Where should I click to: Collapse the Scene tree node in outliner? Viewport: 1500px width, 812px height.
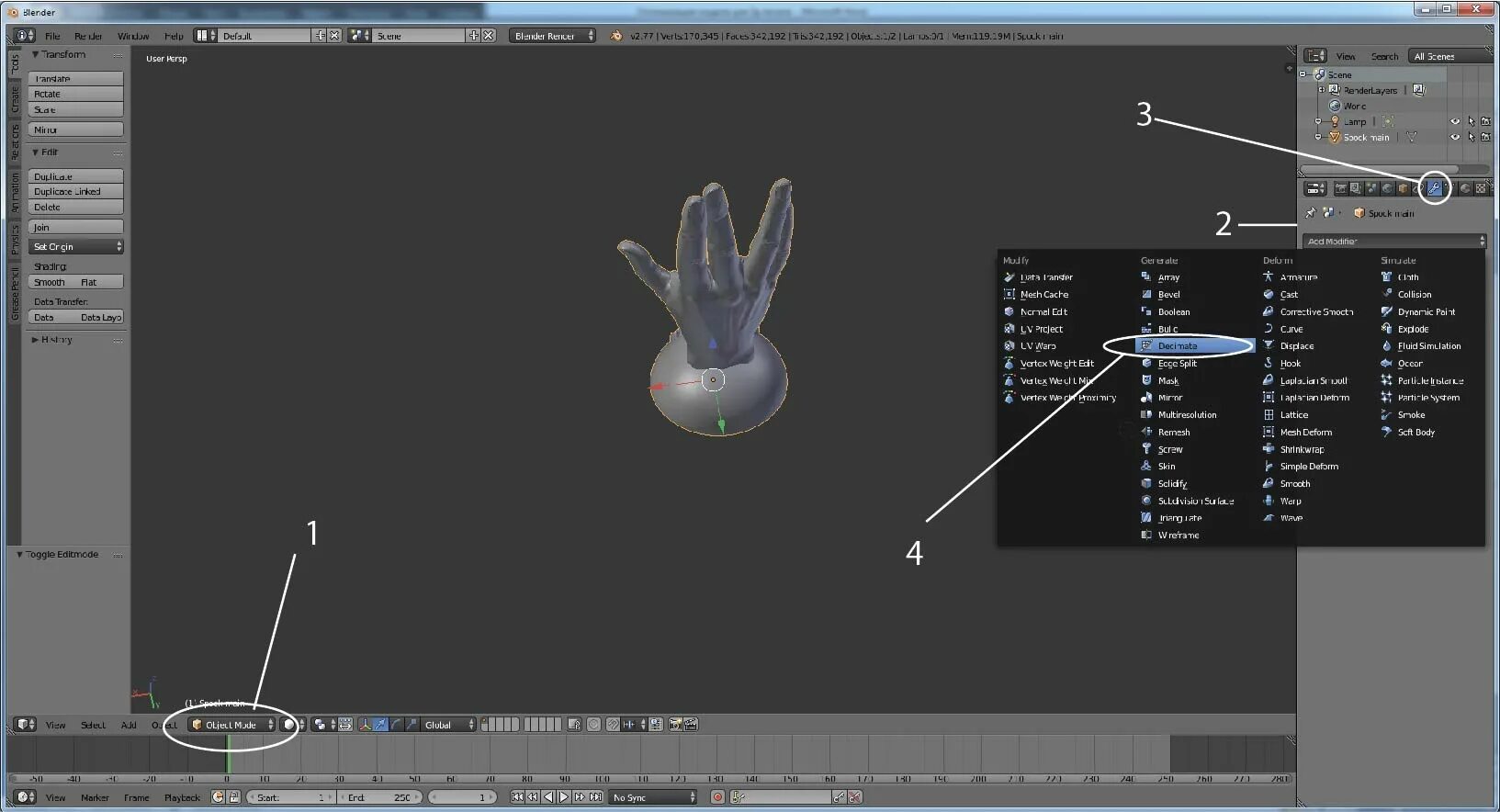click(1303, 73)
